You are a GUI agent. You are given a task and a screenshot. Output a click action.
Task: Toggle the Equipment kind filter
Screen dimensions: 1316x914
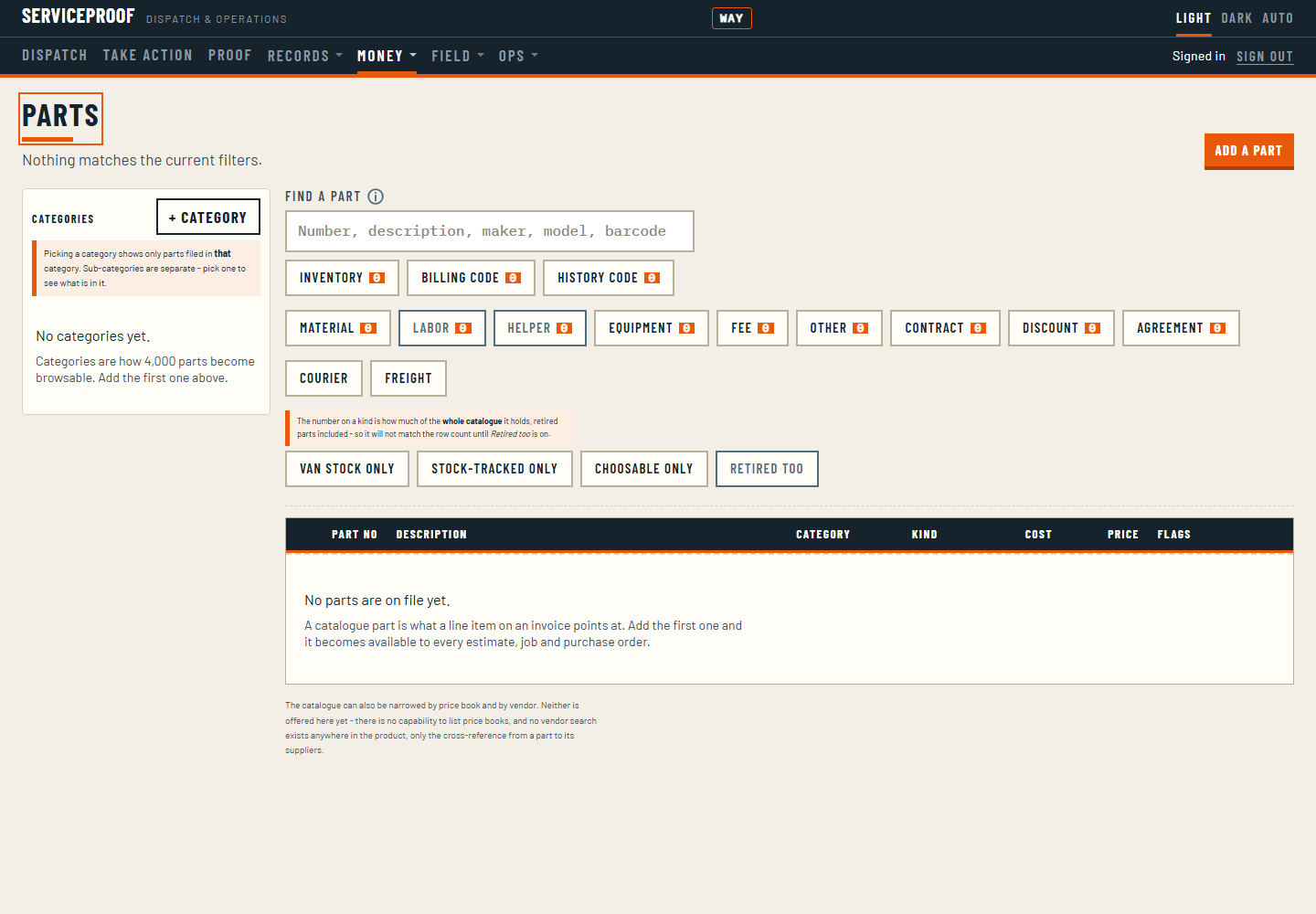[x=652, y=328]
